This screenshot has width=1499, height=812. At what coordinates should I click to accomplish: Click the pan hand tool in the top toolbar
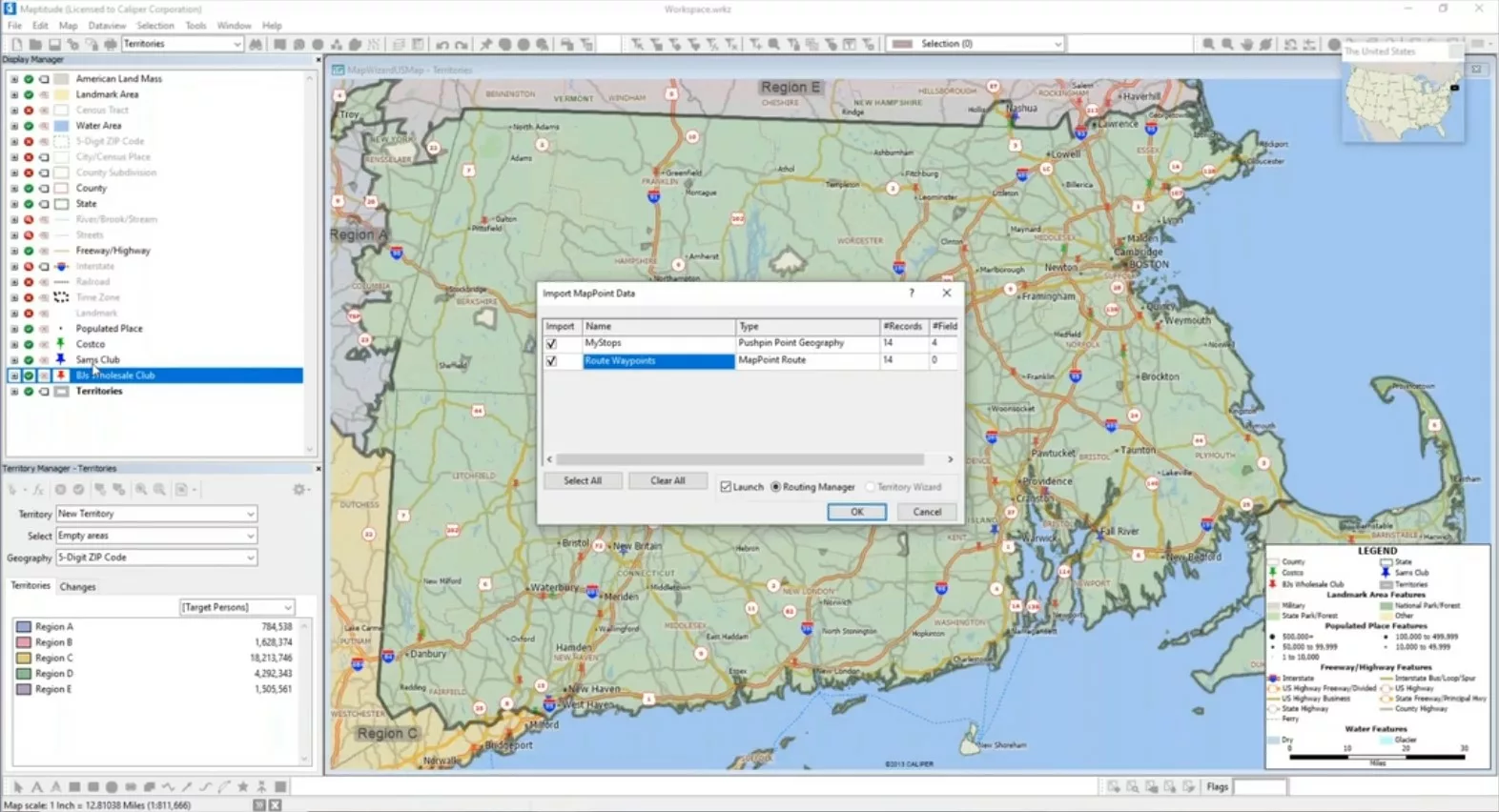tap(1246, 45)
